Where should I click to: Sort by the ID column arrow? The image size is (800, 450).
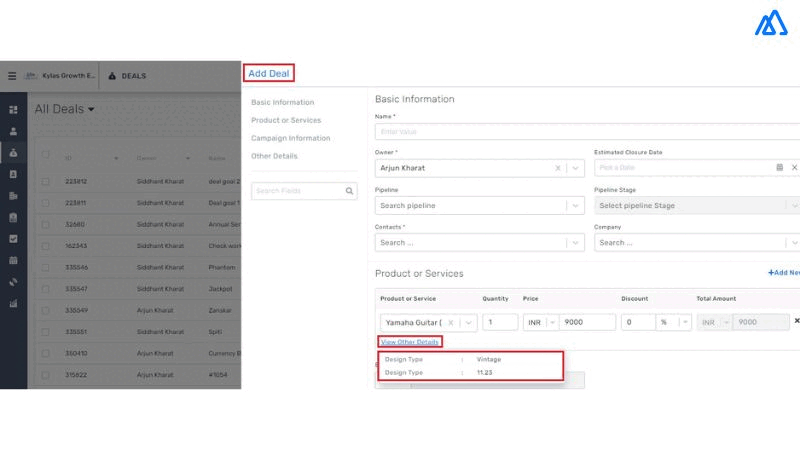[x=116, y=159]
